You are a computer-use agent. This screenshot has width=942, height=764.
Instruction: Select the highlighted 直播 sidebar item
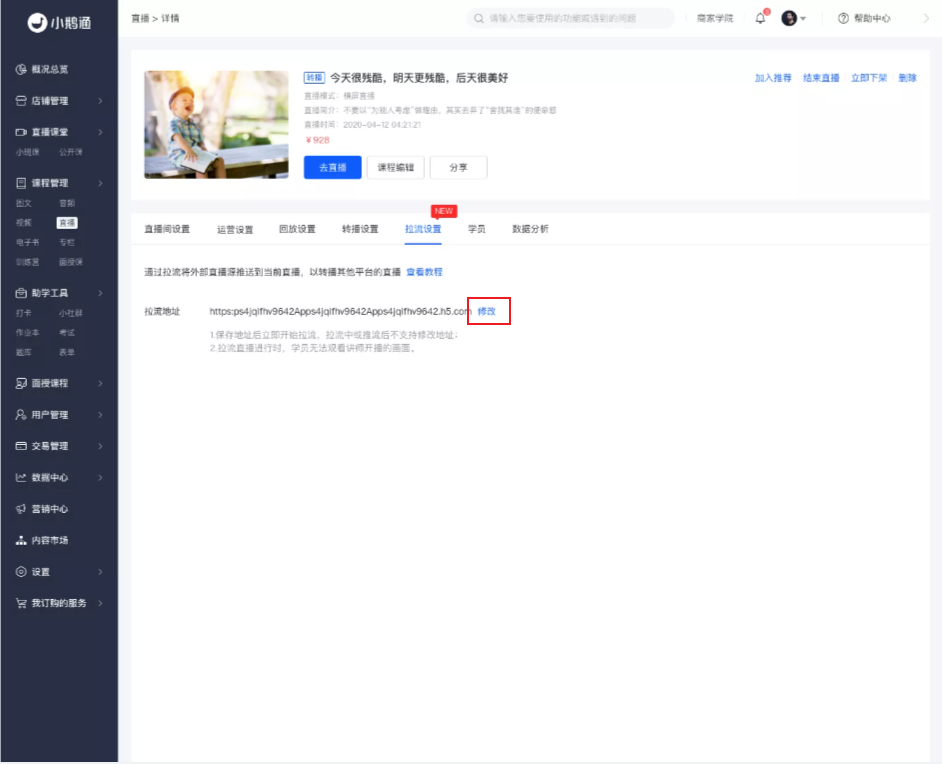pyautogui.click(x=67, y=223)
